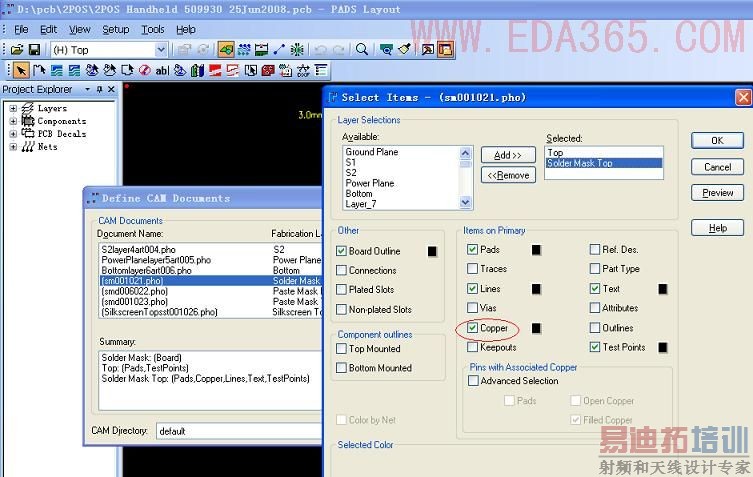Image resolution: width=753 pixels, height=477 pixels.
Task: Confirm with the OK button
Action: click(717, 140)
